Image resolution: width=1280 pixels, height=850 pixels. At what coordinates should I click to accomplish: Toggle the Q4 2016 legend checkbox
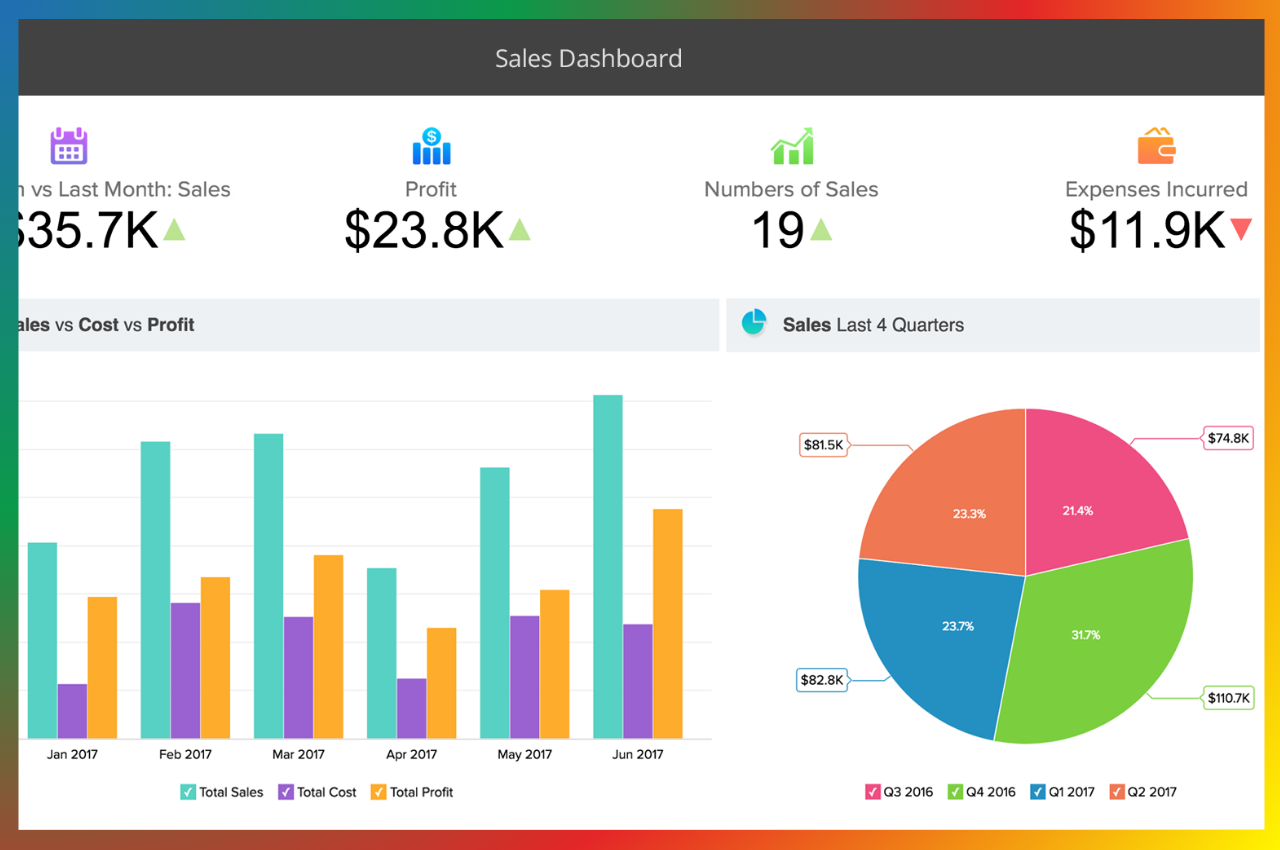[x=955, y=792]
